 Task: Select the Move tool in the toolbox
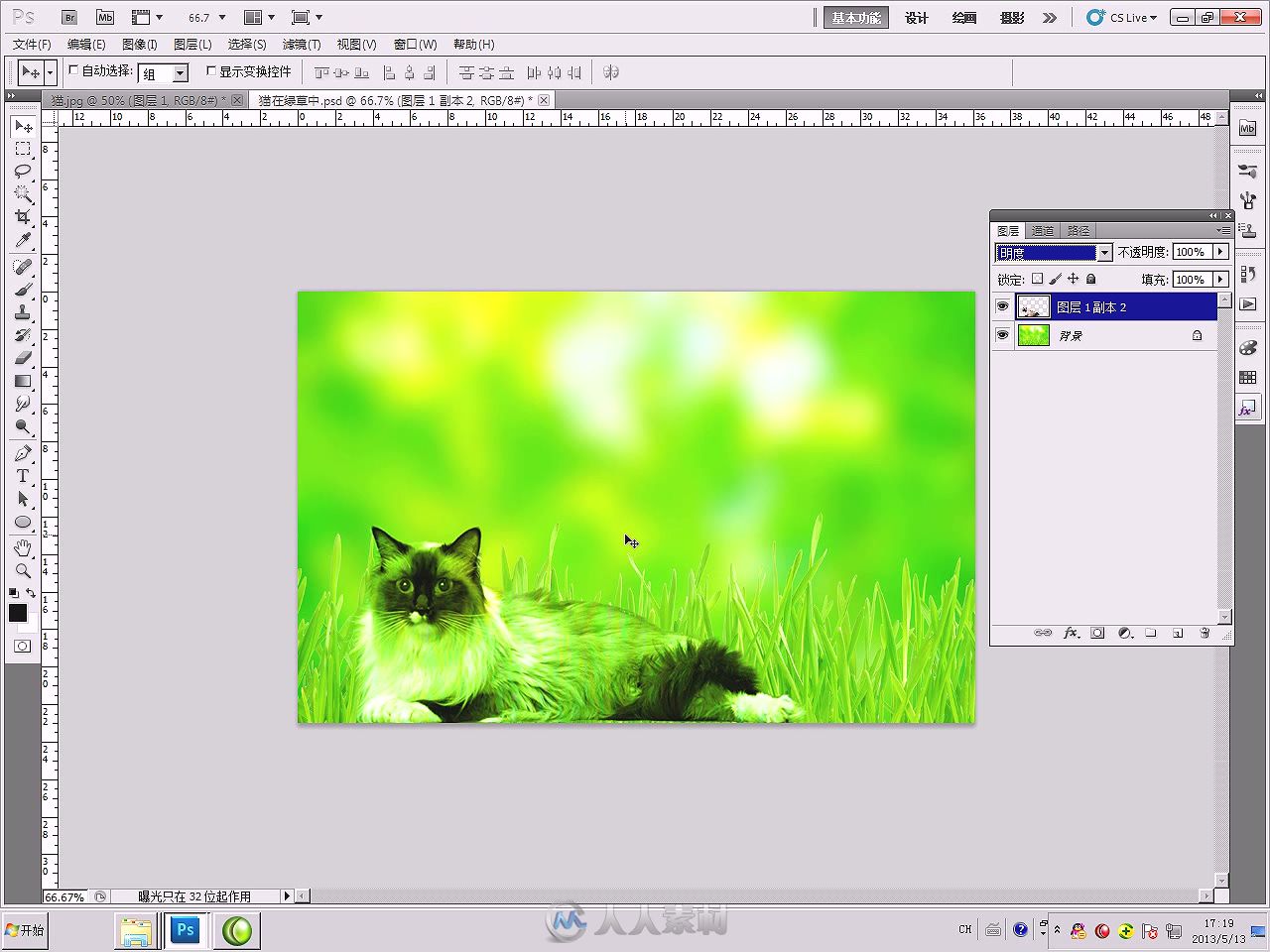coord(23,127)
